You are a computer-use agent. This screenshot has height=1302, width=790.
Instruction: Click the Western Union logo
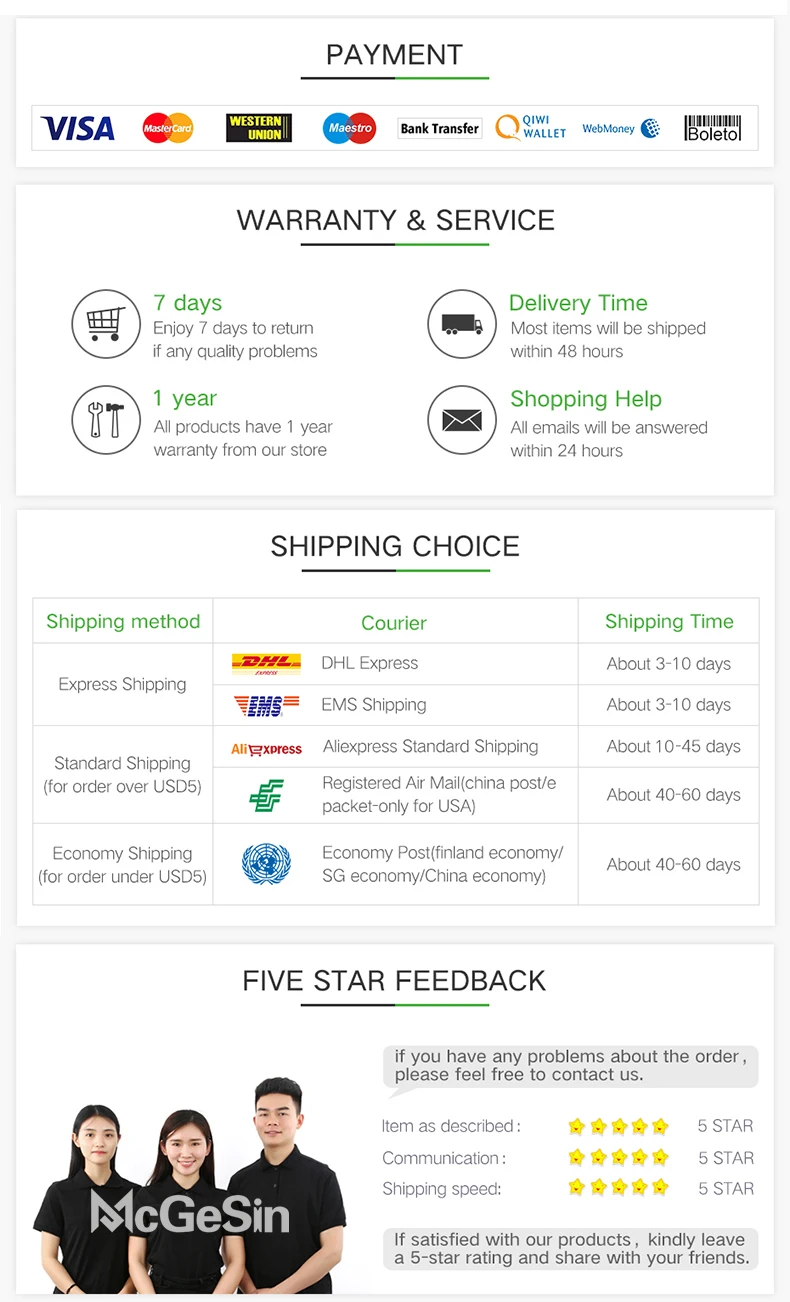259,128
